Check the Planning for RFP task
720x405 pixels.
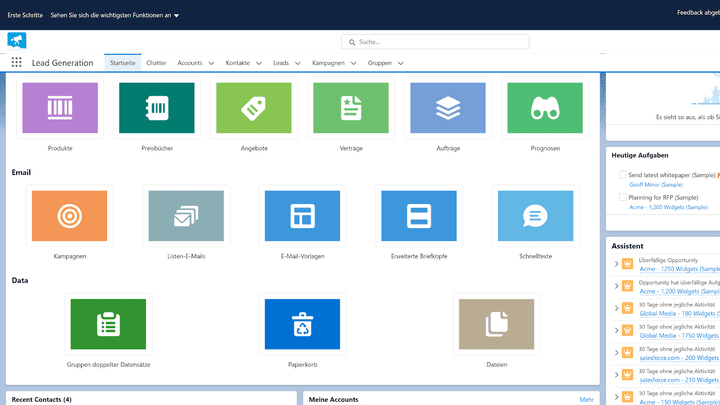point(622,197)
